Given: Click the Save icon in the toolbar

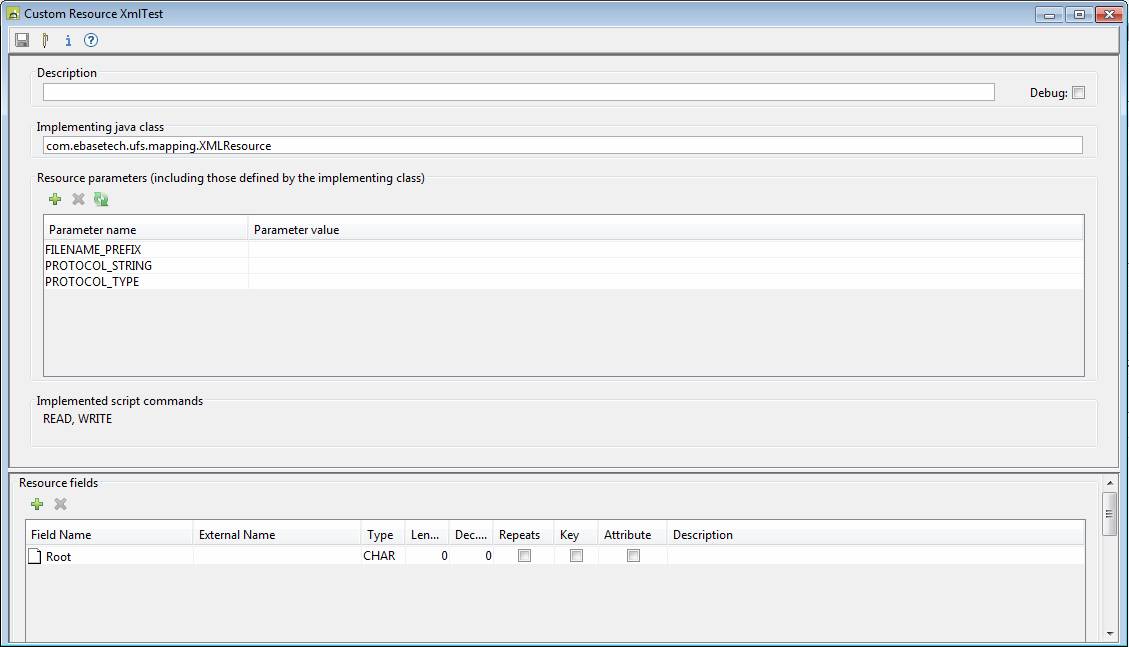Looking at the screenshot, I should pyautogui.click(x=22, y=41).
